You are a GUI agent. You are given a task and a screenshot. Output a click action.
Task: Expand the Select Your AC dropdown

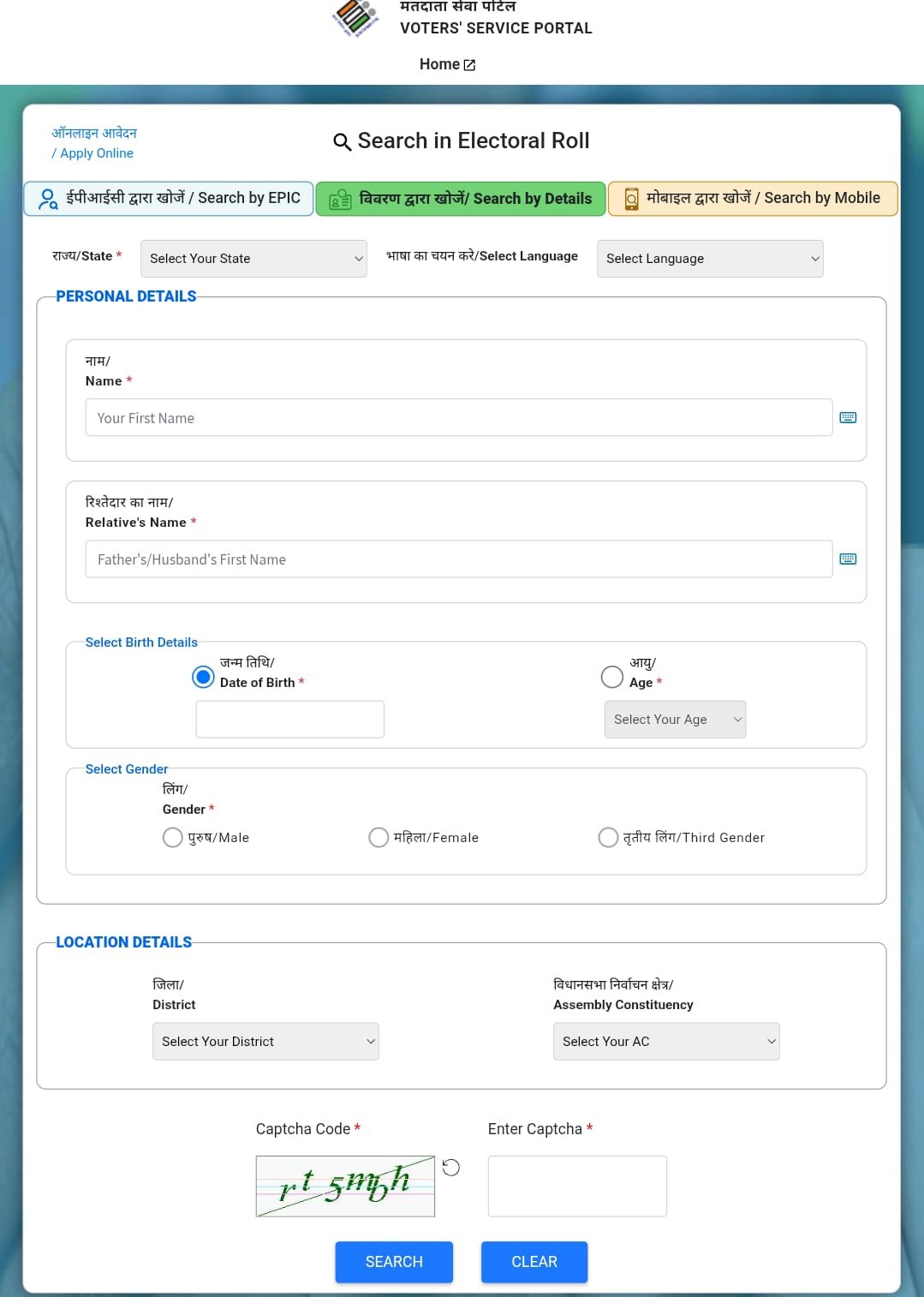(x=666, y=1042)
